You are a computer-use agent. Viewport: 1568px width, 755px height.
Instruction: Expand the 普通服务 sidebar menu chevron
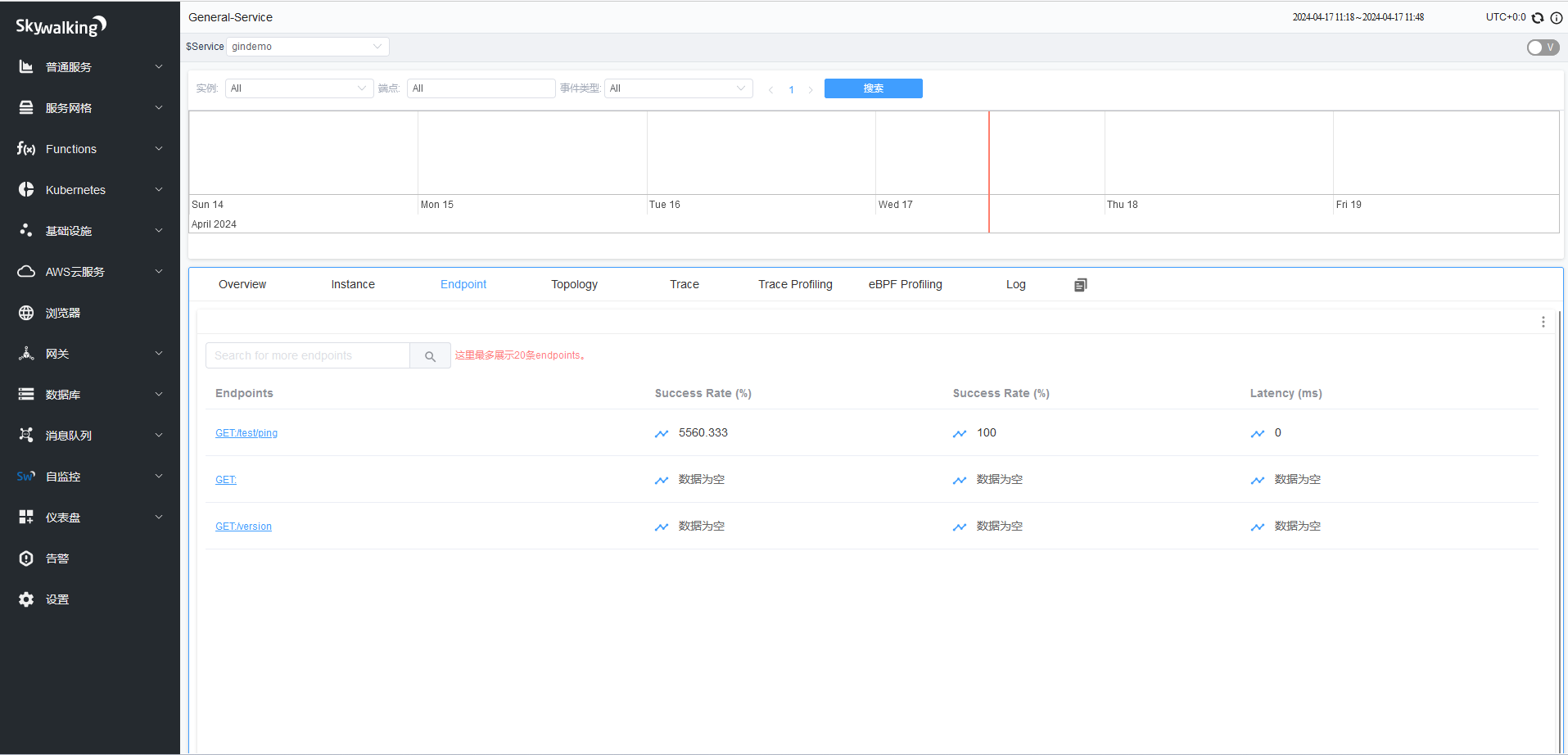pos(159,66)
